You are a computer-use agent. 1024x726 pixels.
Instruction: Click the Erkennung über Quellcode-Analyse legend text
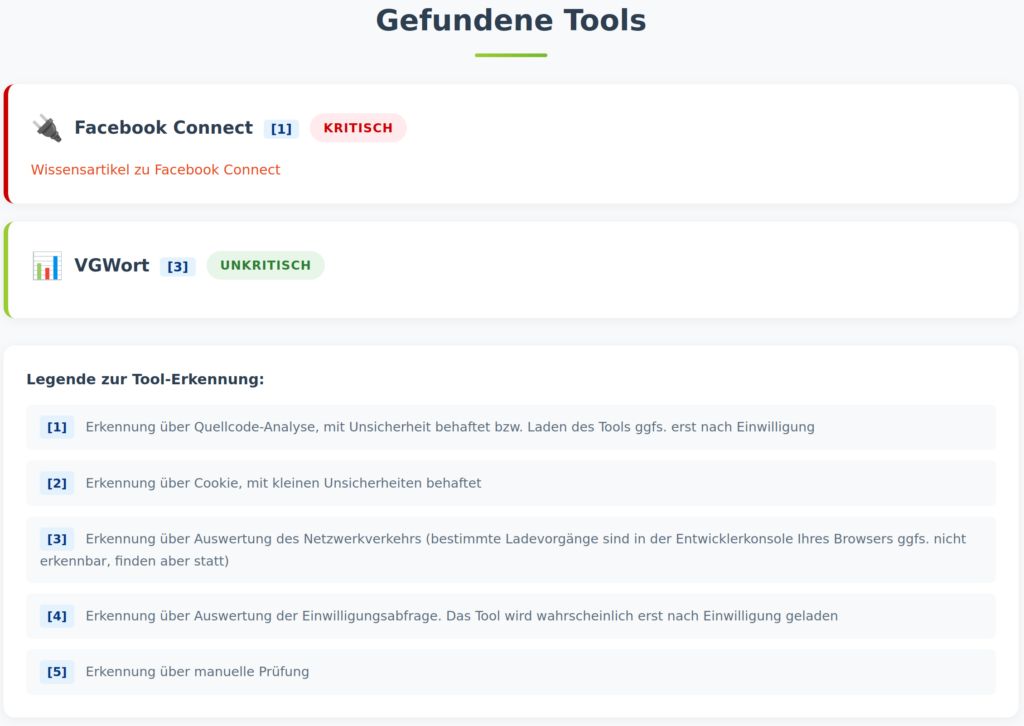click(x=450, y=427)
